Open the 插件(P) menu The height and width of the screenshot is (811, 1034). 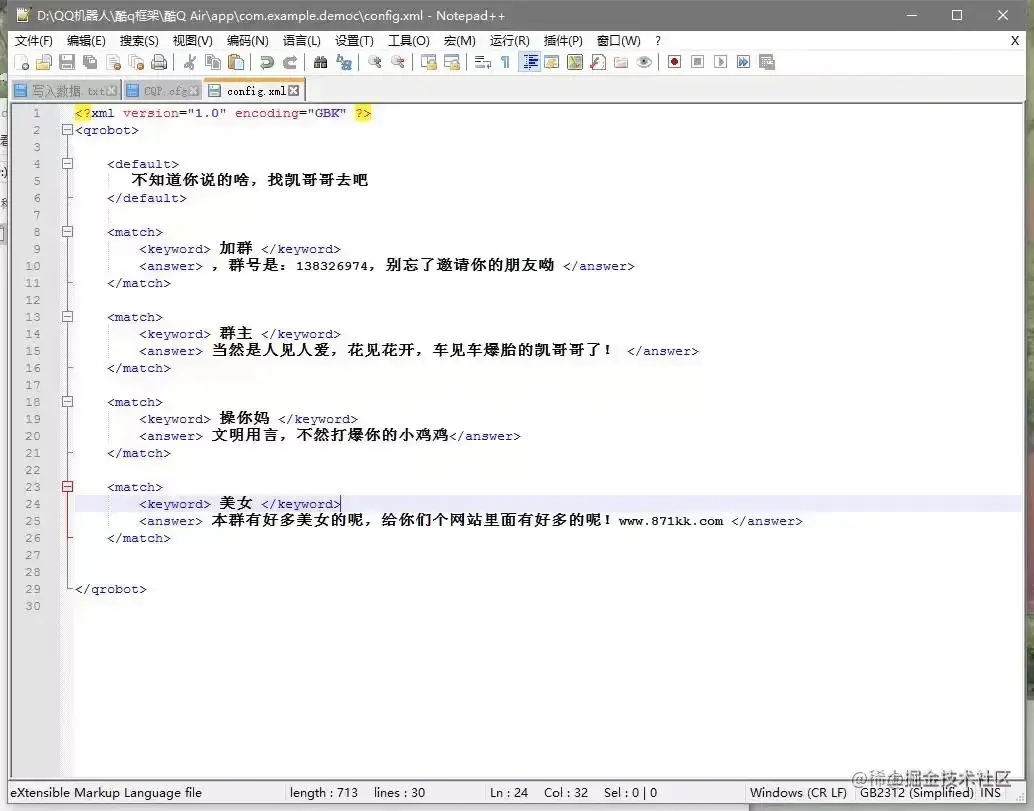[563, 41]
